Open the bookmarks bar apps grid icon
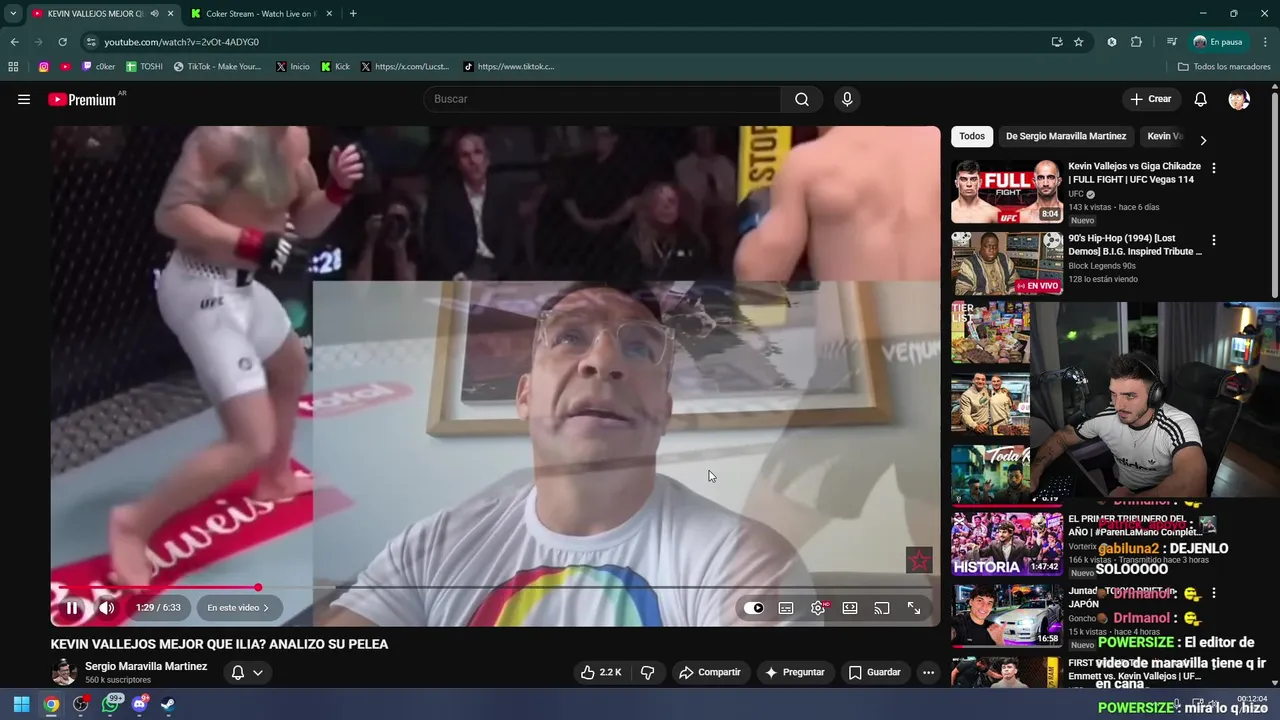1280x720 pixels. tap(13, 67)
